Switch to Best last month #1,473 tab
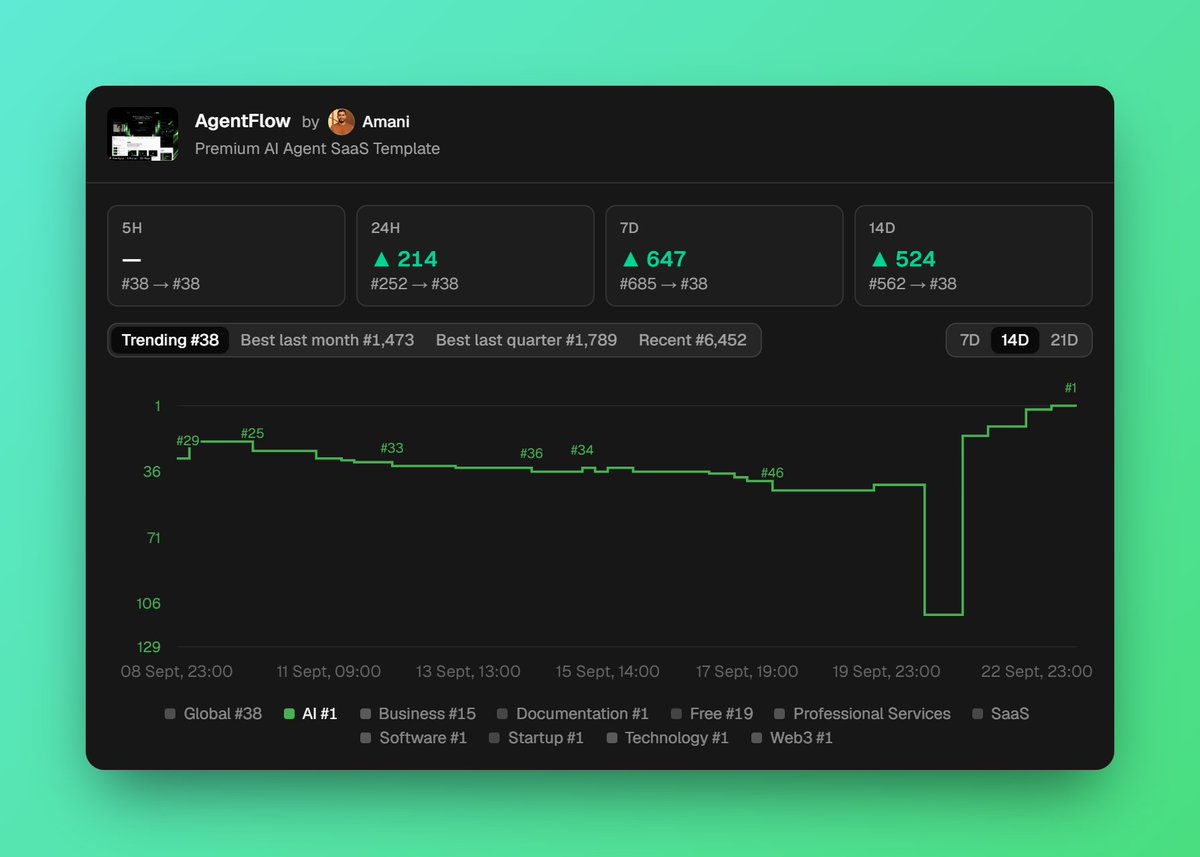This screenshot has width=1200, height=857. click(x=327, y=340)
